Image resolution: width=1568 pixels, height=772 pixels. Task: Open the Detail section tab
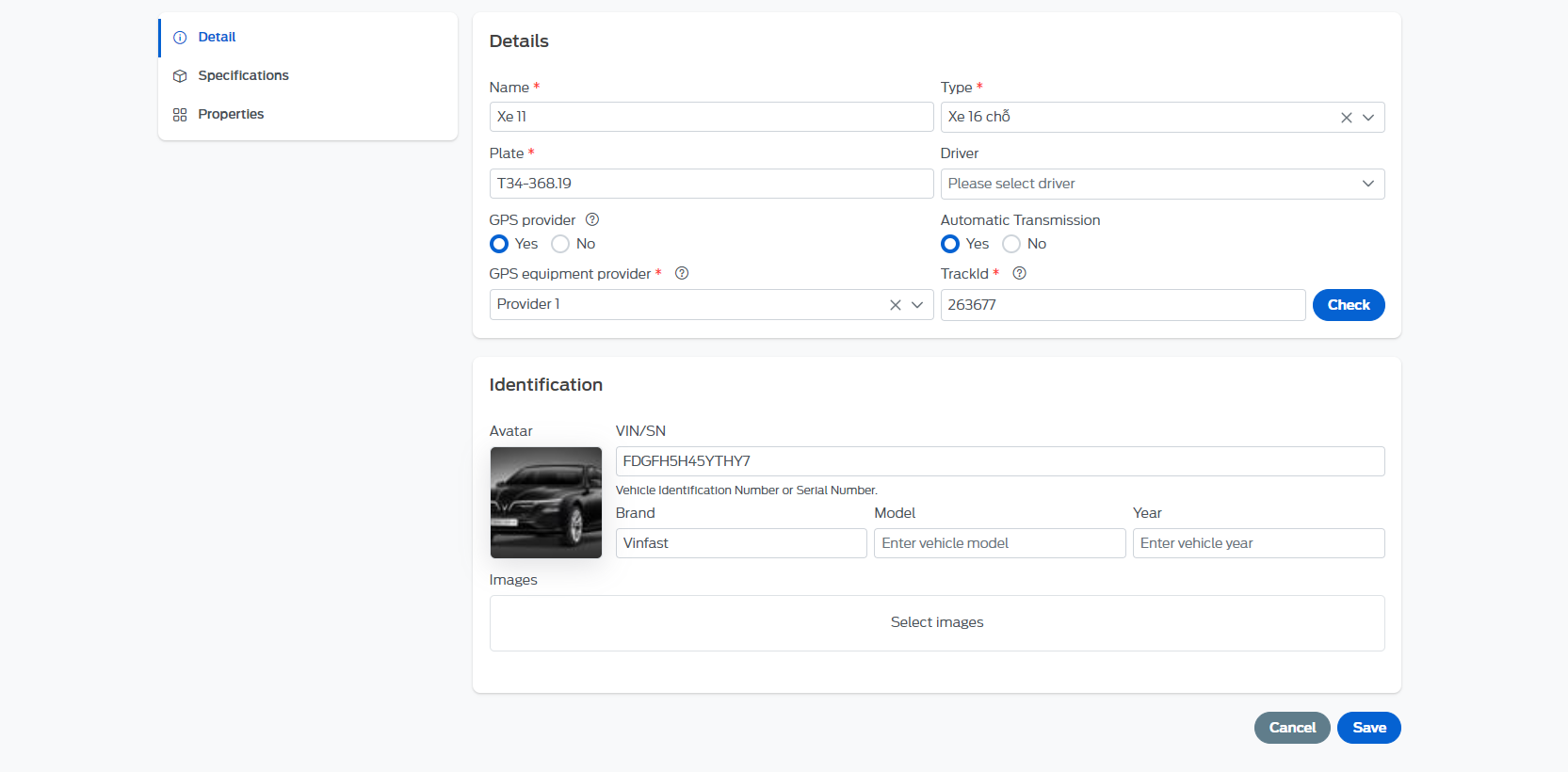coord(308,38)
